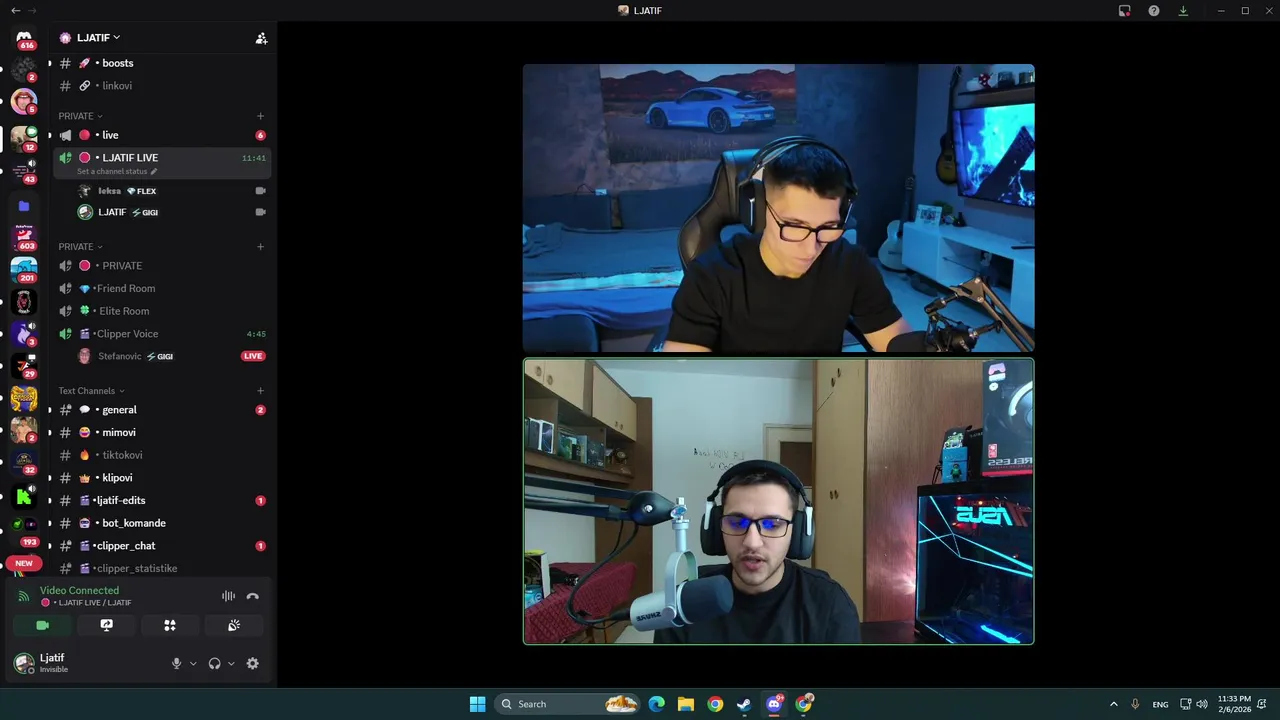The width and height of the screenshot is (1280, 720).
Task: Share your screen
Action: [x=106, y=625]
